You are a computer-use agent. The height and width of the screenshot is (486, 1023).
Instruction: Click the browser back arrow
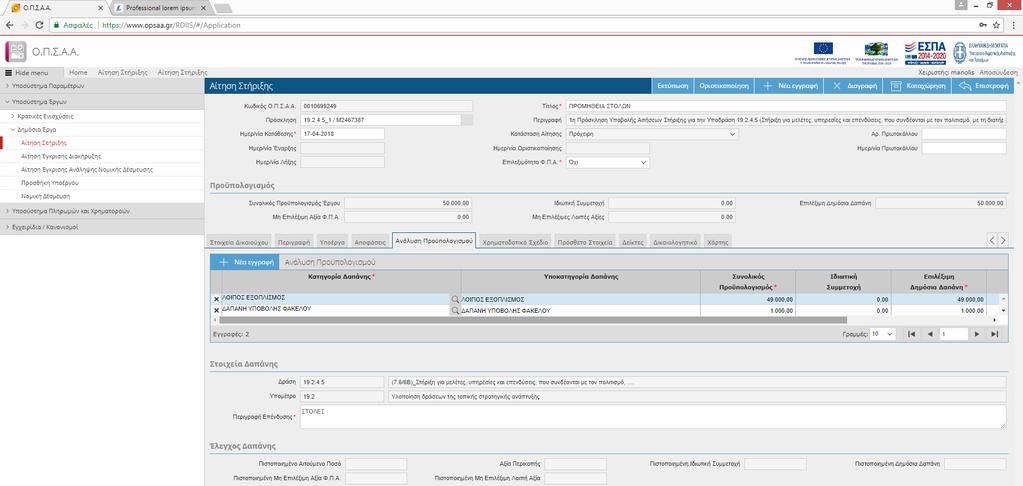point(9,25)
